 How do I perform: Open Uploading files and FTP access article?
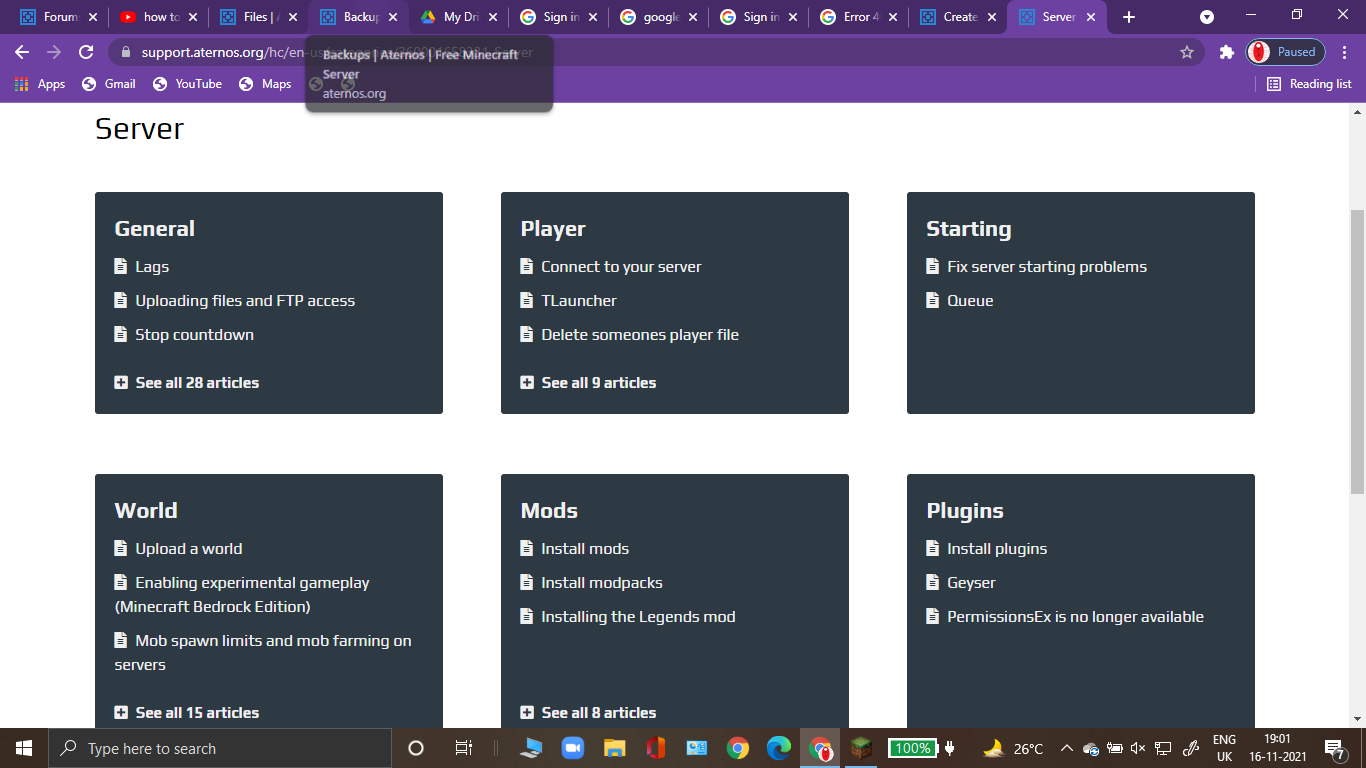(x=245, y=301)
